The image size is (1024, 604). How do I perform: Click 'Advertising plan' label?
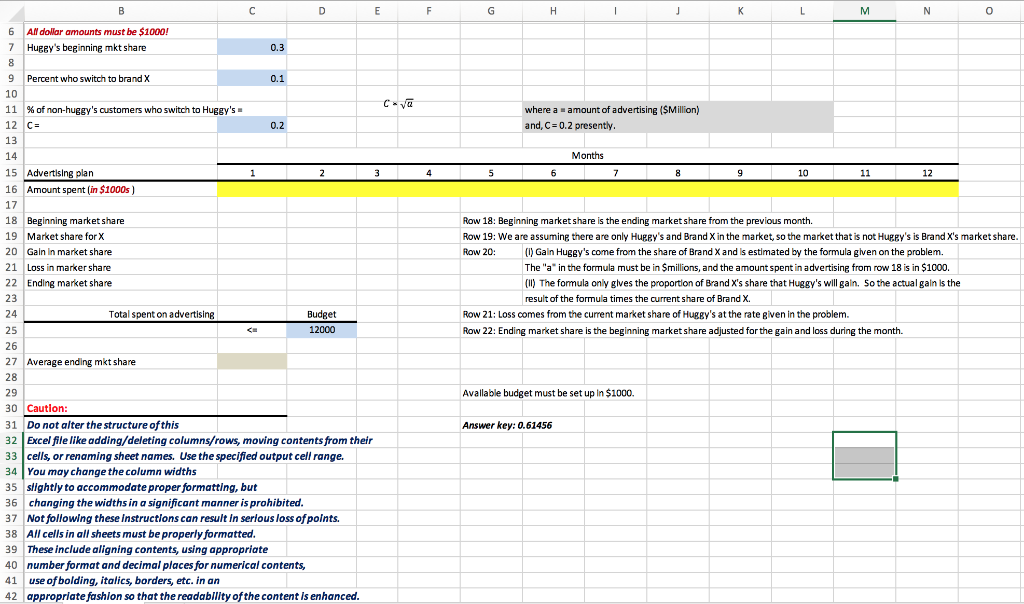tap(60, 173)
